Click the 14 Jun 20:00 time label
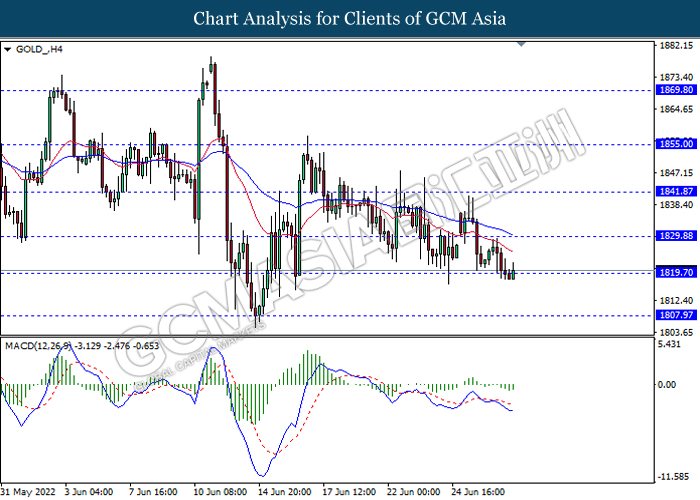This screenshot has height=500, width=700. pos(285,492)
